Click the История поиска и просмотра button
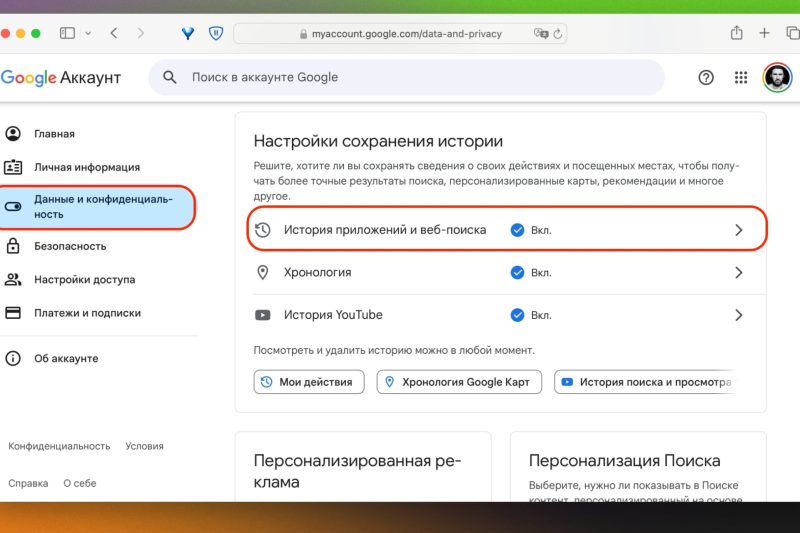This screenshot has width=800, height=533. pos(646,382)
